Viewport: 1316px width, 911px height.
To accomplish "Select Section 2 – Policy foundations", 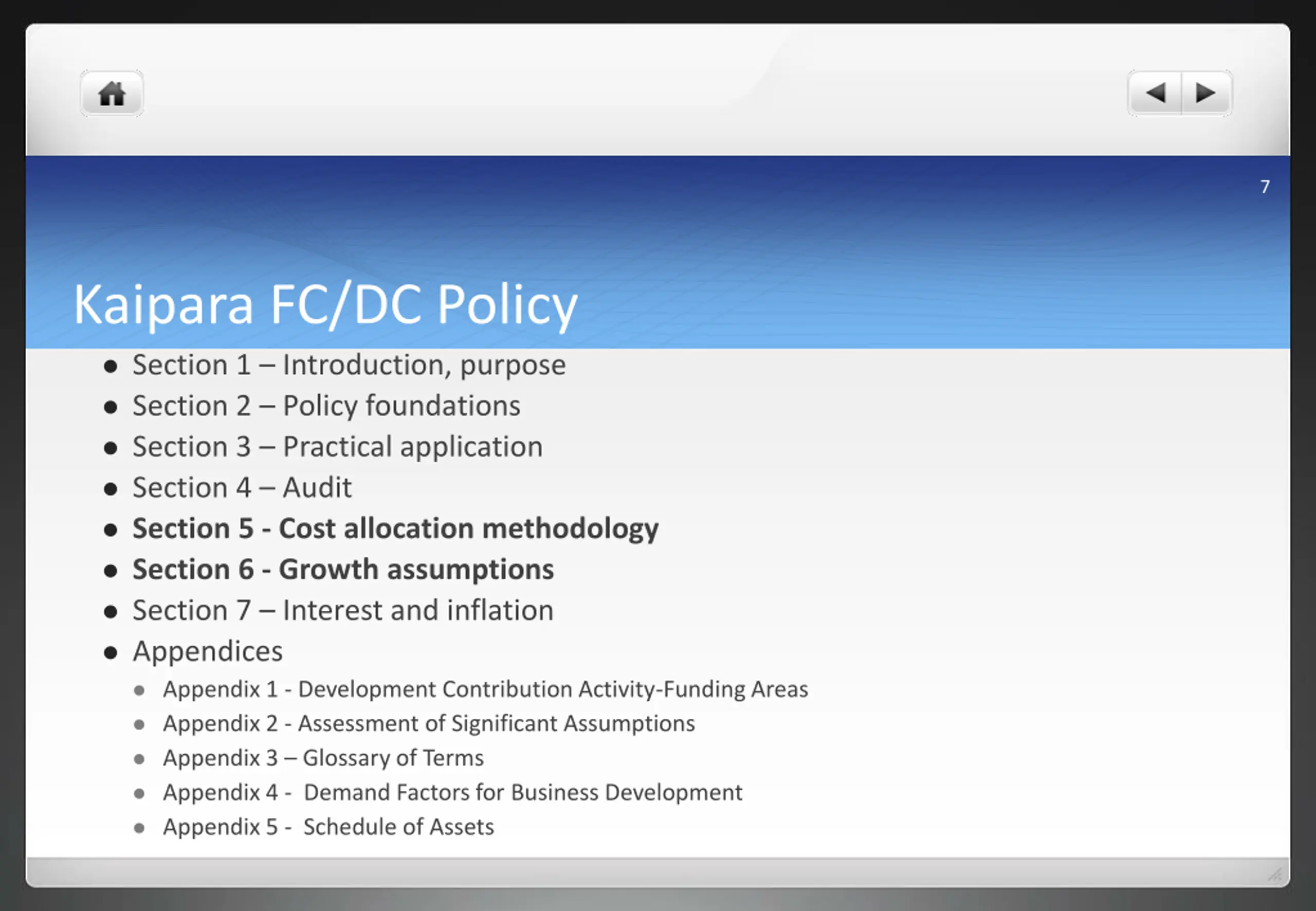I will click(x=326, y=406).
